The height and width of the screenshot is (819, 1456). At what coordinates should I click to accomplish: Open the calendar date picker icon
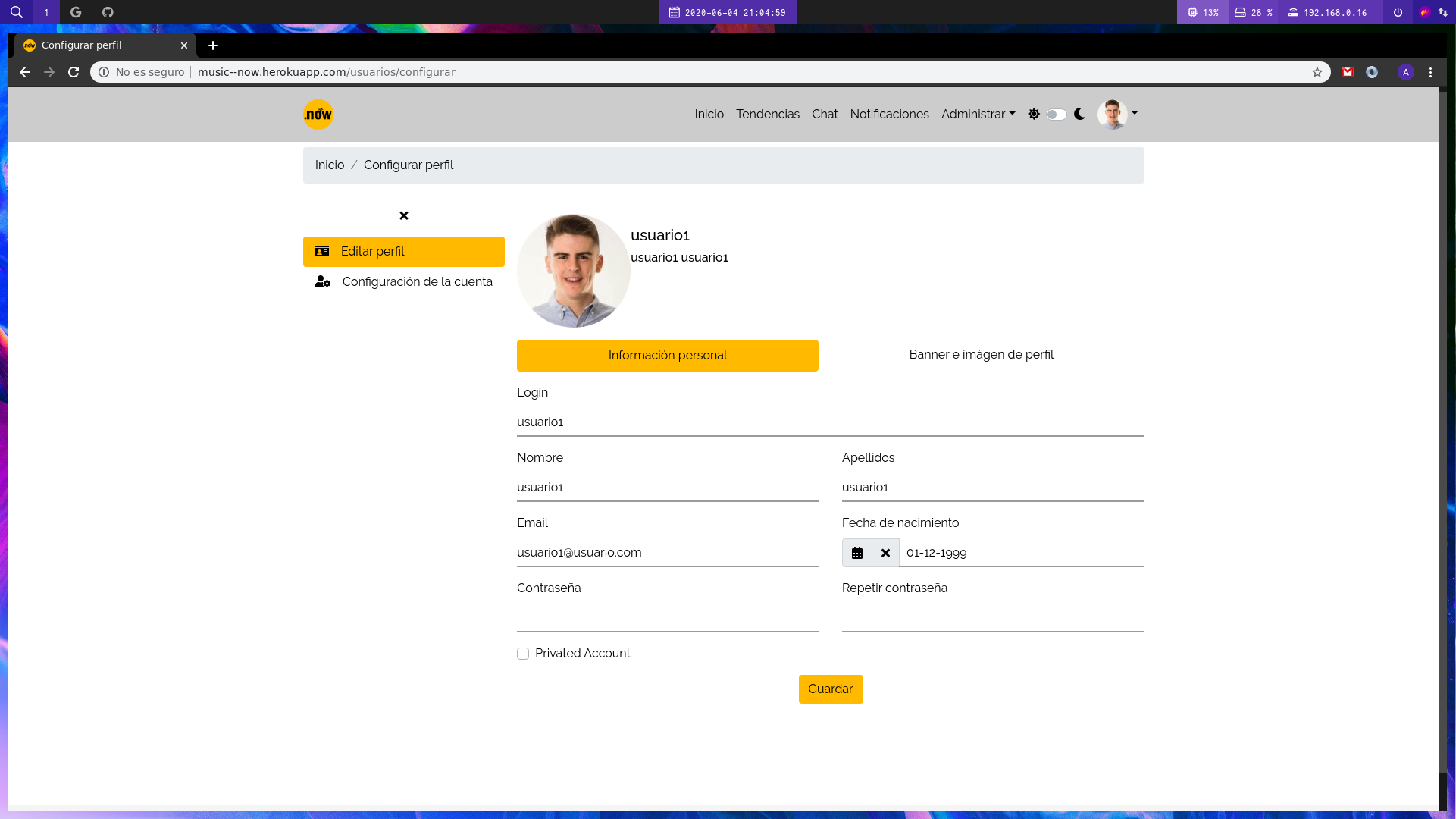tap(857, 553)
